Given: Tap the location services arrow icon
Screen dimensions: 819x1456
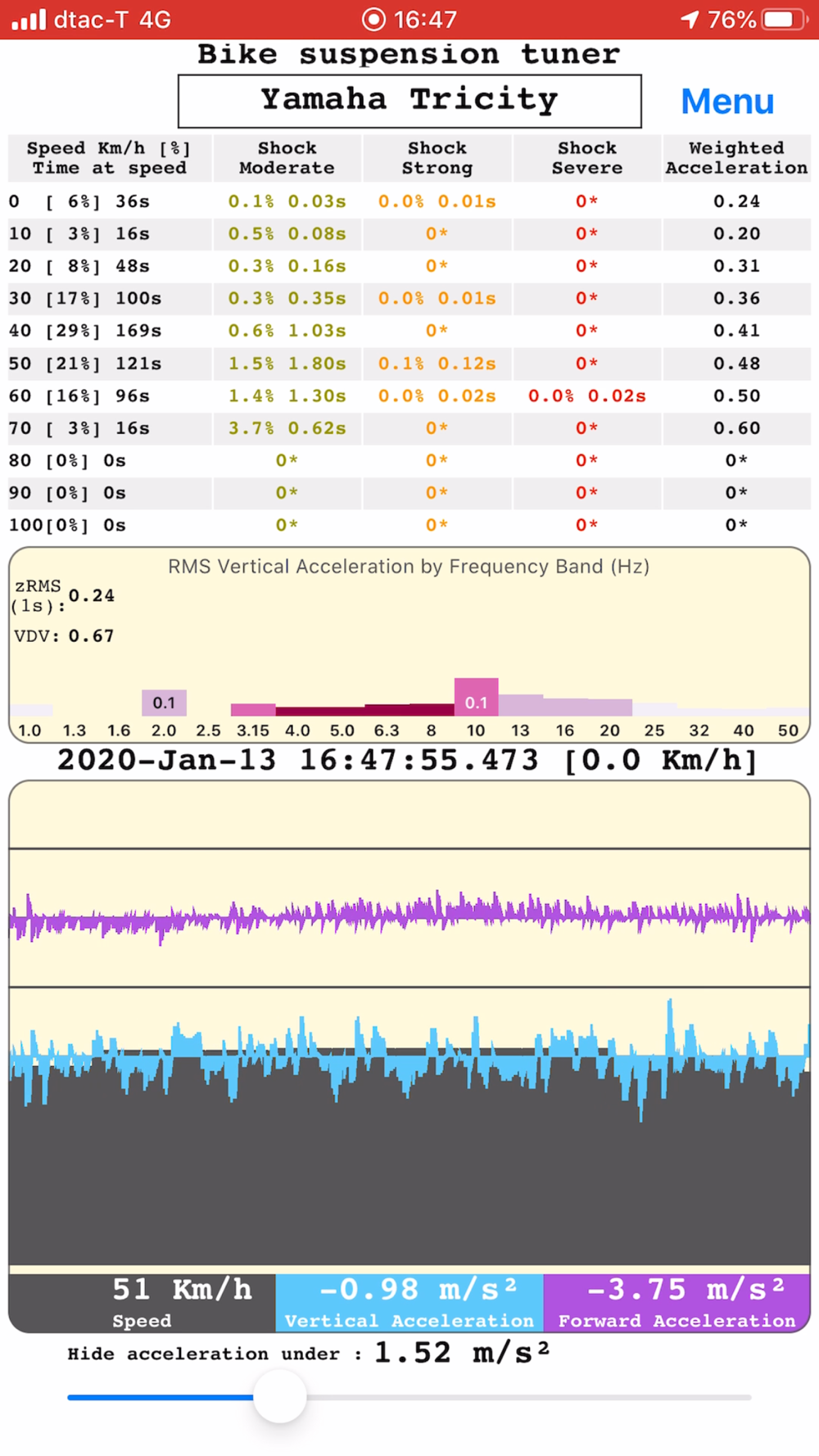Looking at the screenshot, I should point(690,19).
